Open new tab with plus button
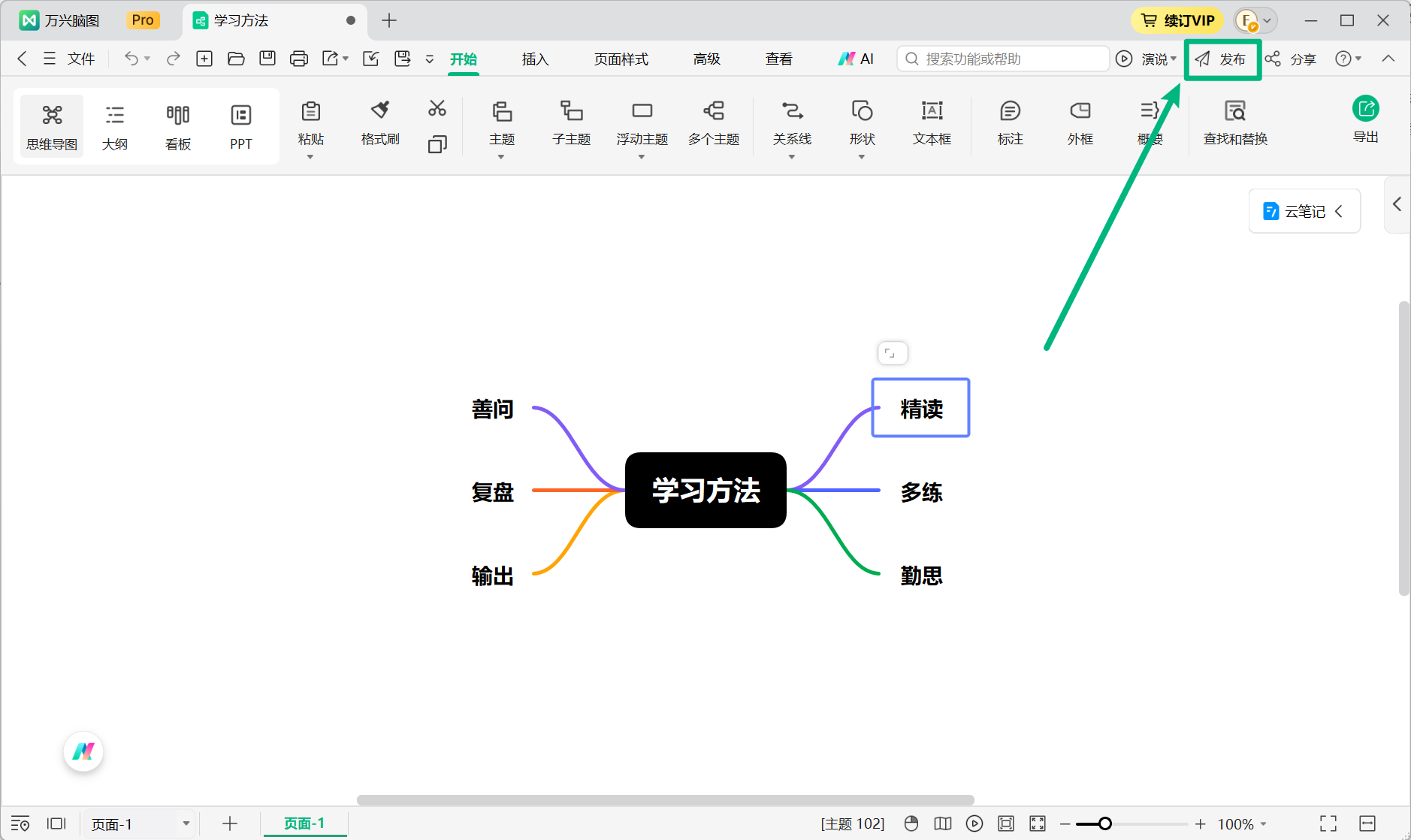 coord(389,20)
